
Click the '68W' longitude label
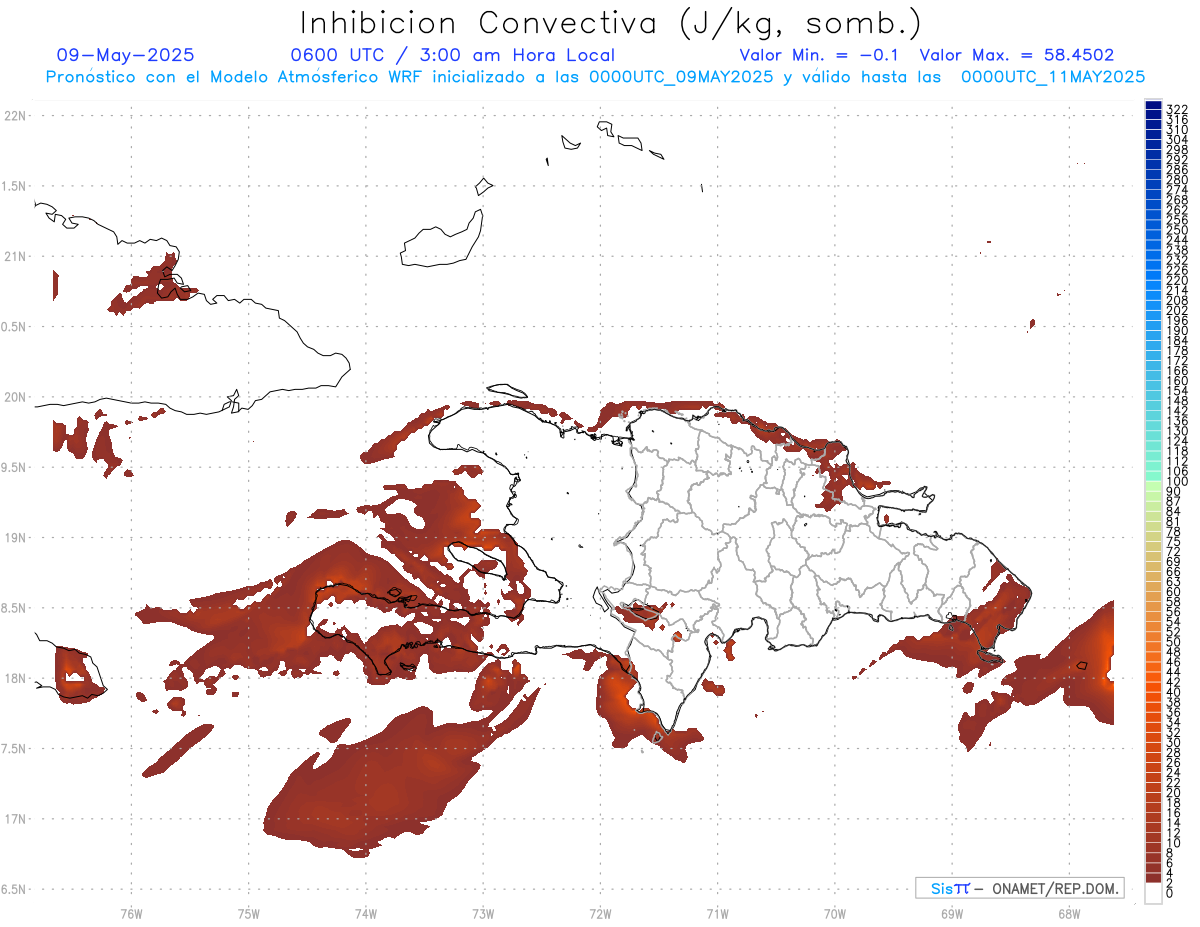[1068, 913]
